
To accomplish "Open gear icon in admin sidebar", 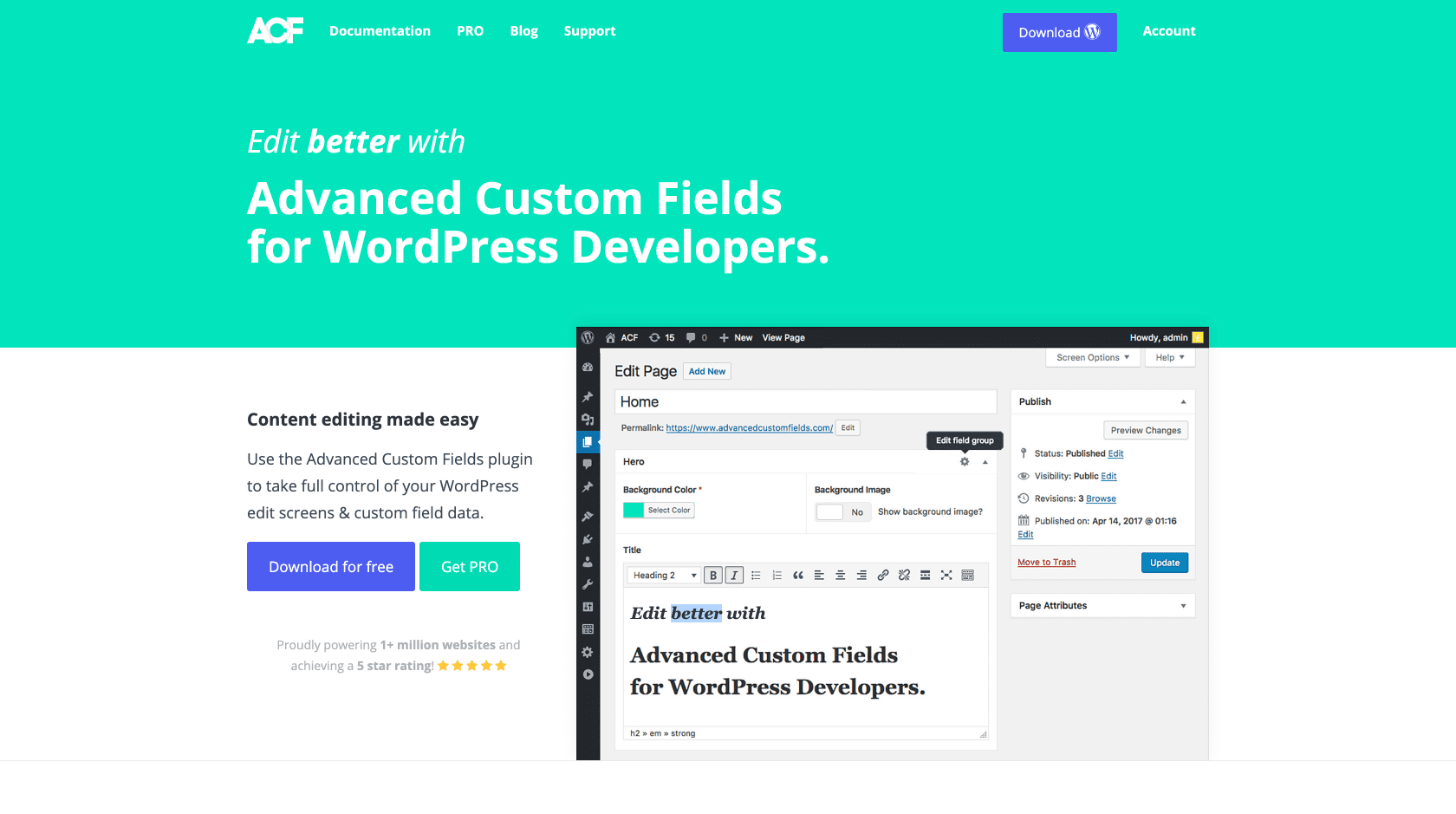I will pyautogui.click(x=588, y=652).
